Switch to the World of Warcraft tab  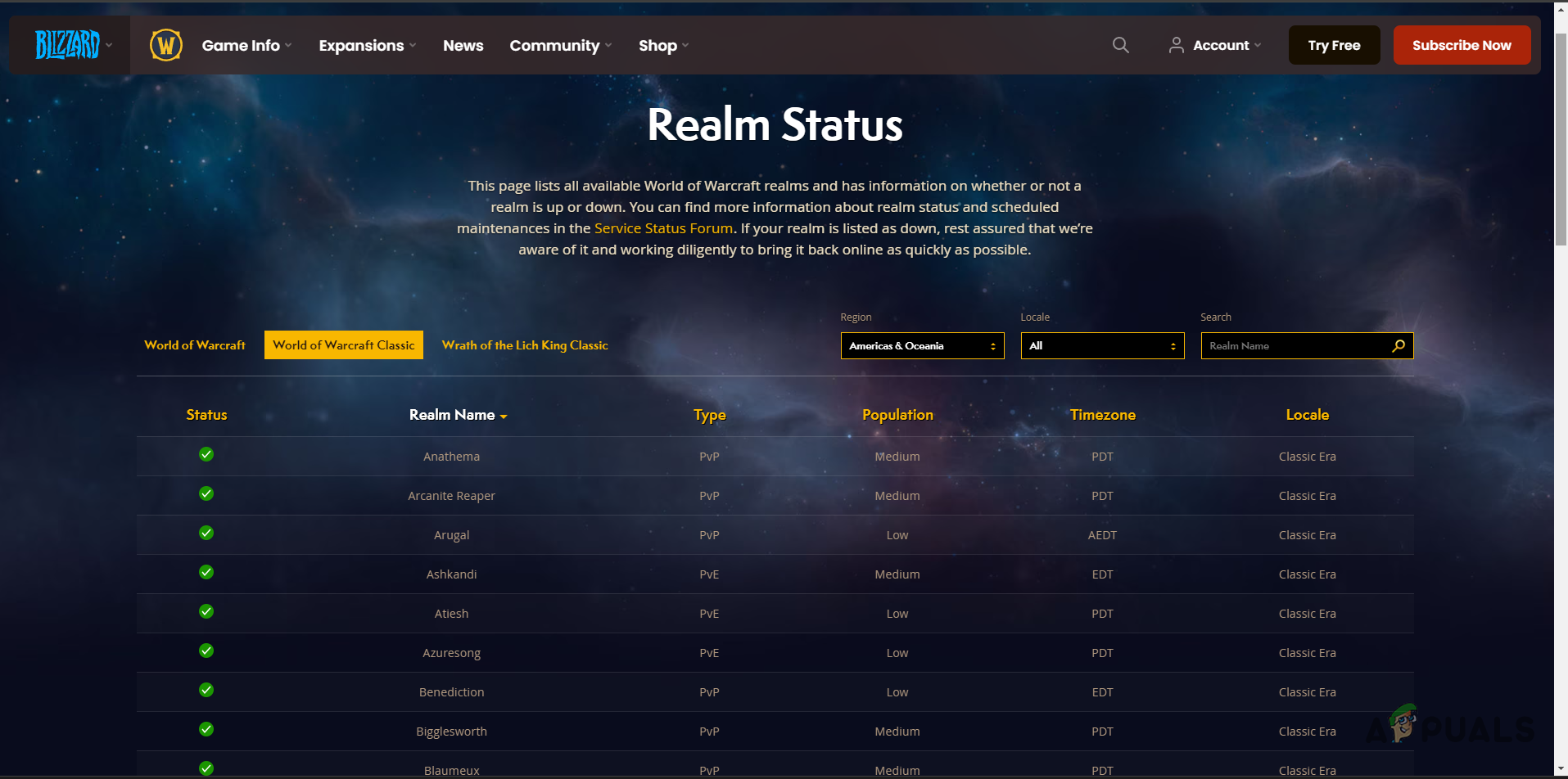click(194, 344)
